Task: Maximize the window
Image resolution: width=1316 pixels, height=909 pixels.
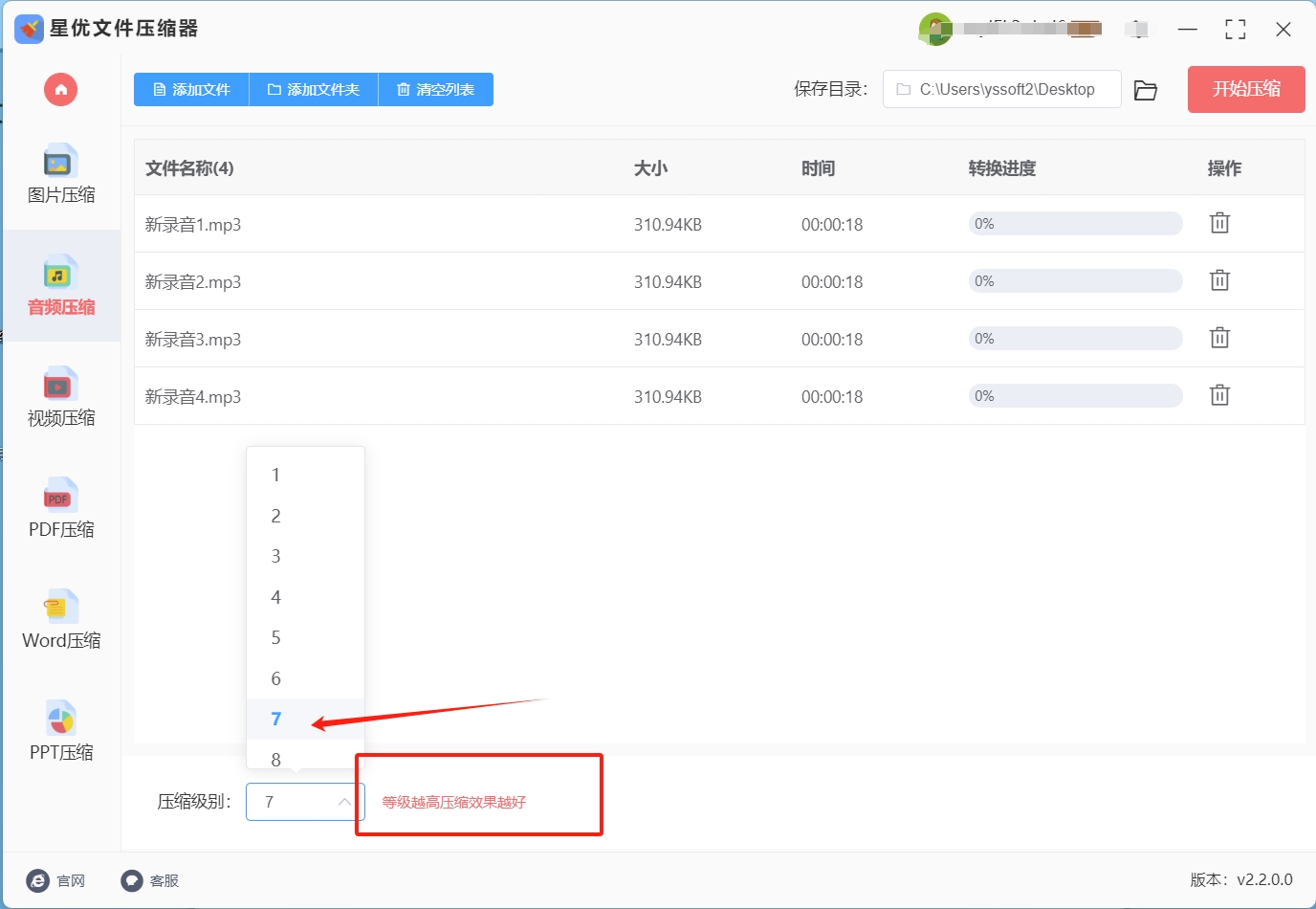Action: click(x=1236, y=30)
